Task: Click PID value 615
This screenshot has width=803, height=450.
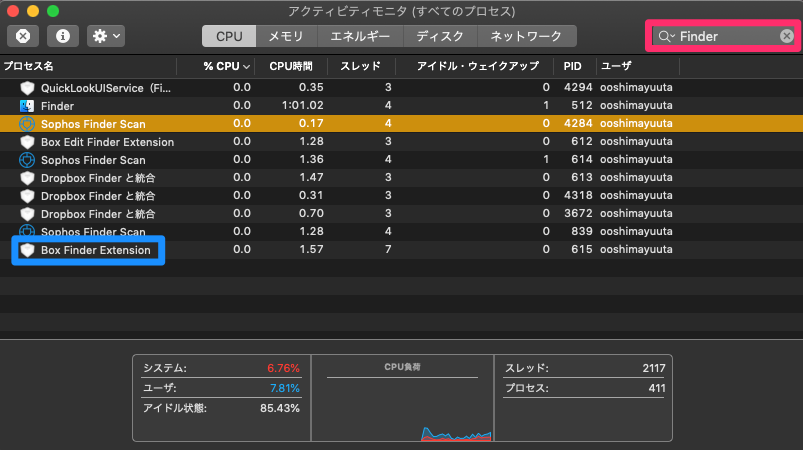Action: click(582, 249)
